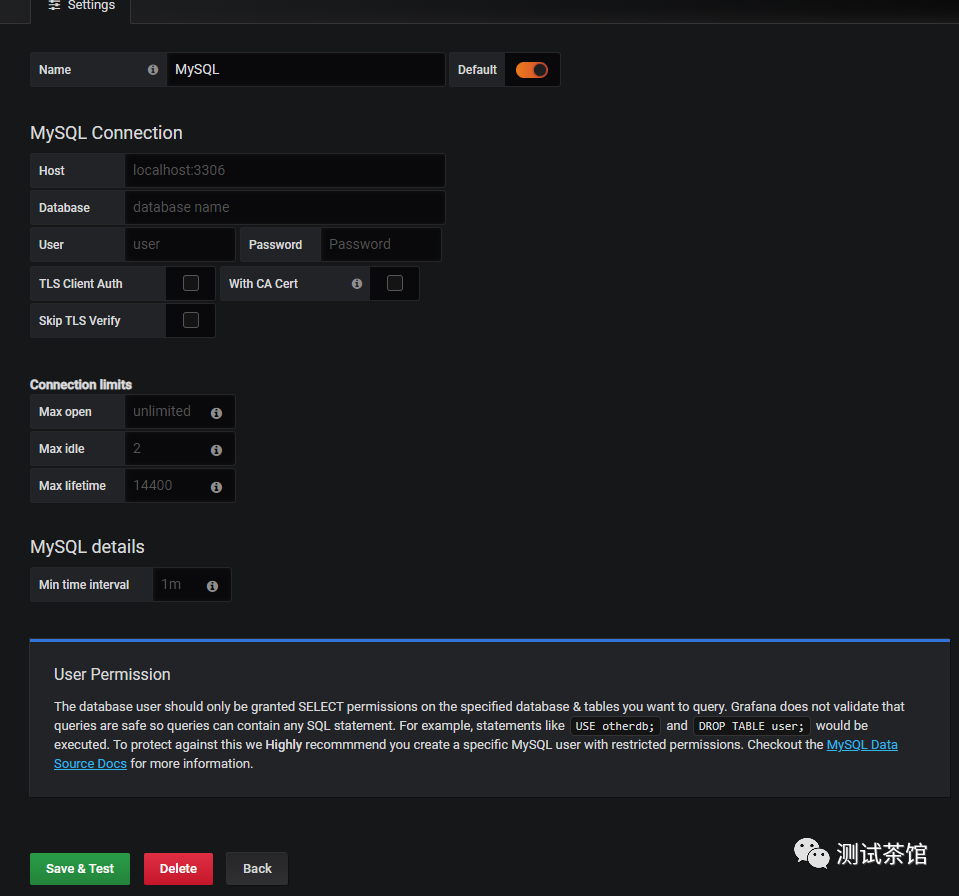Focus the Password input field

380,245
